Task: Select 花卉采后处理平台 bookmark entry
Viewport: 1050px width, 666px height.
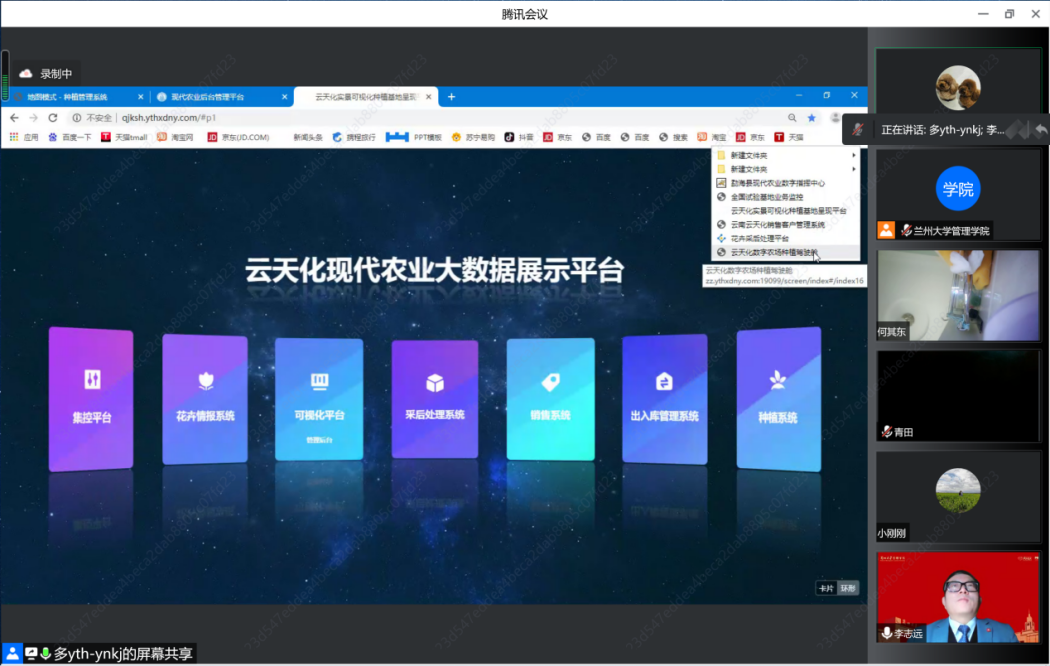Action: (x=759, y=239)
